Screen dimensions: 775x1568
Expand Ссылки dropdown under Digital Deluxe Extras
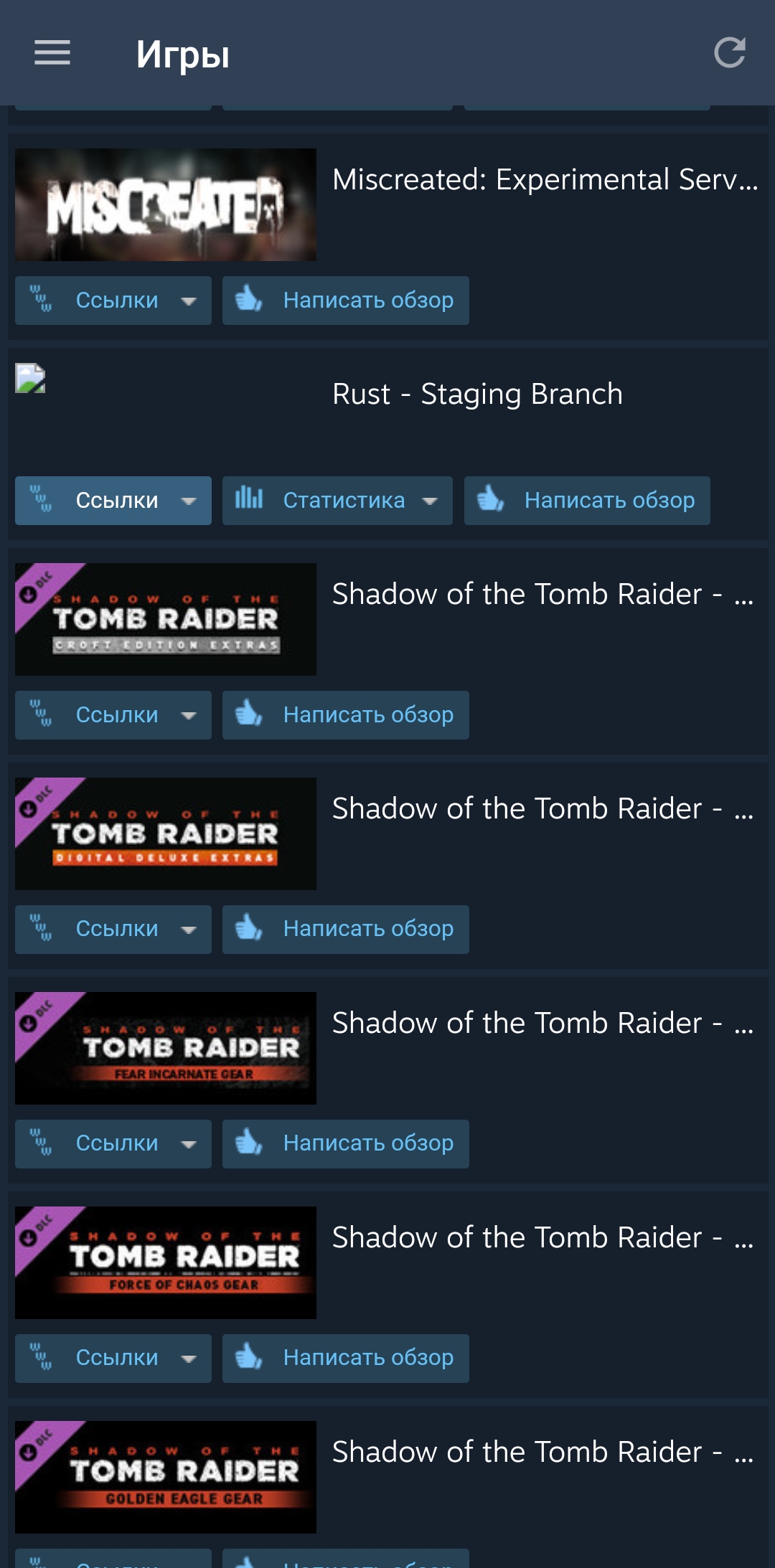pyautogui.click(x=113, y=930)
